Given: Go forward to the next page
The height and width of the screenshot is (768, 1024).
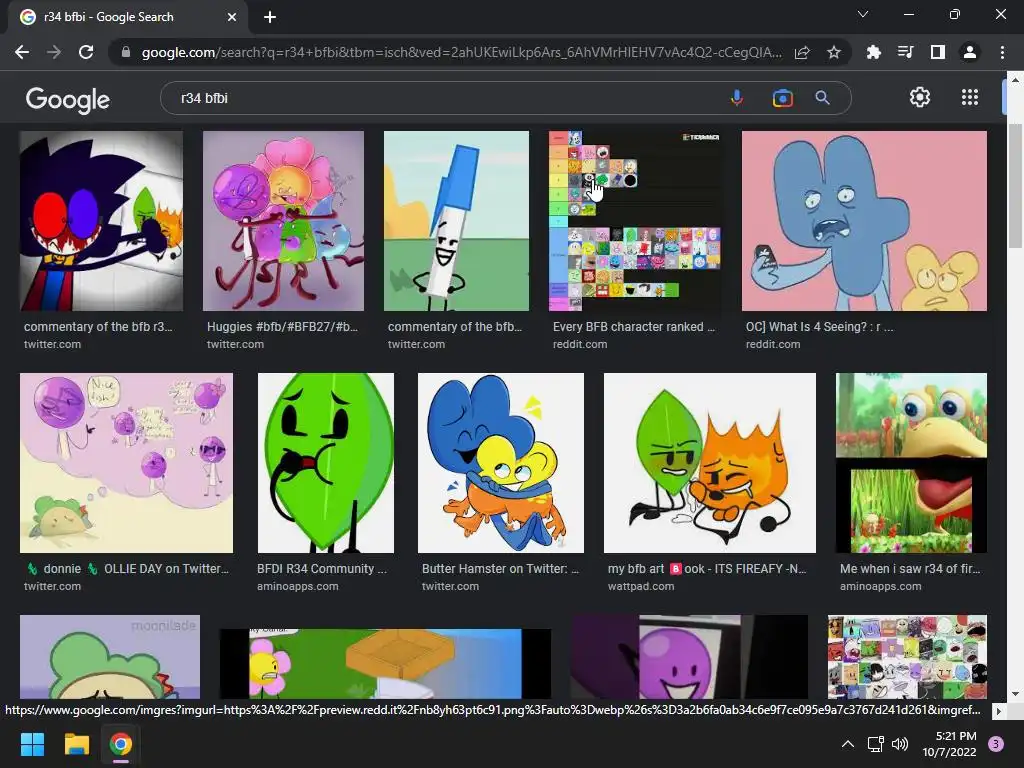Looking at the screenshot, I should point(54,52).
